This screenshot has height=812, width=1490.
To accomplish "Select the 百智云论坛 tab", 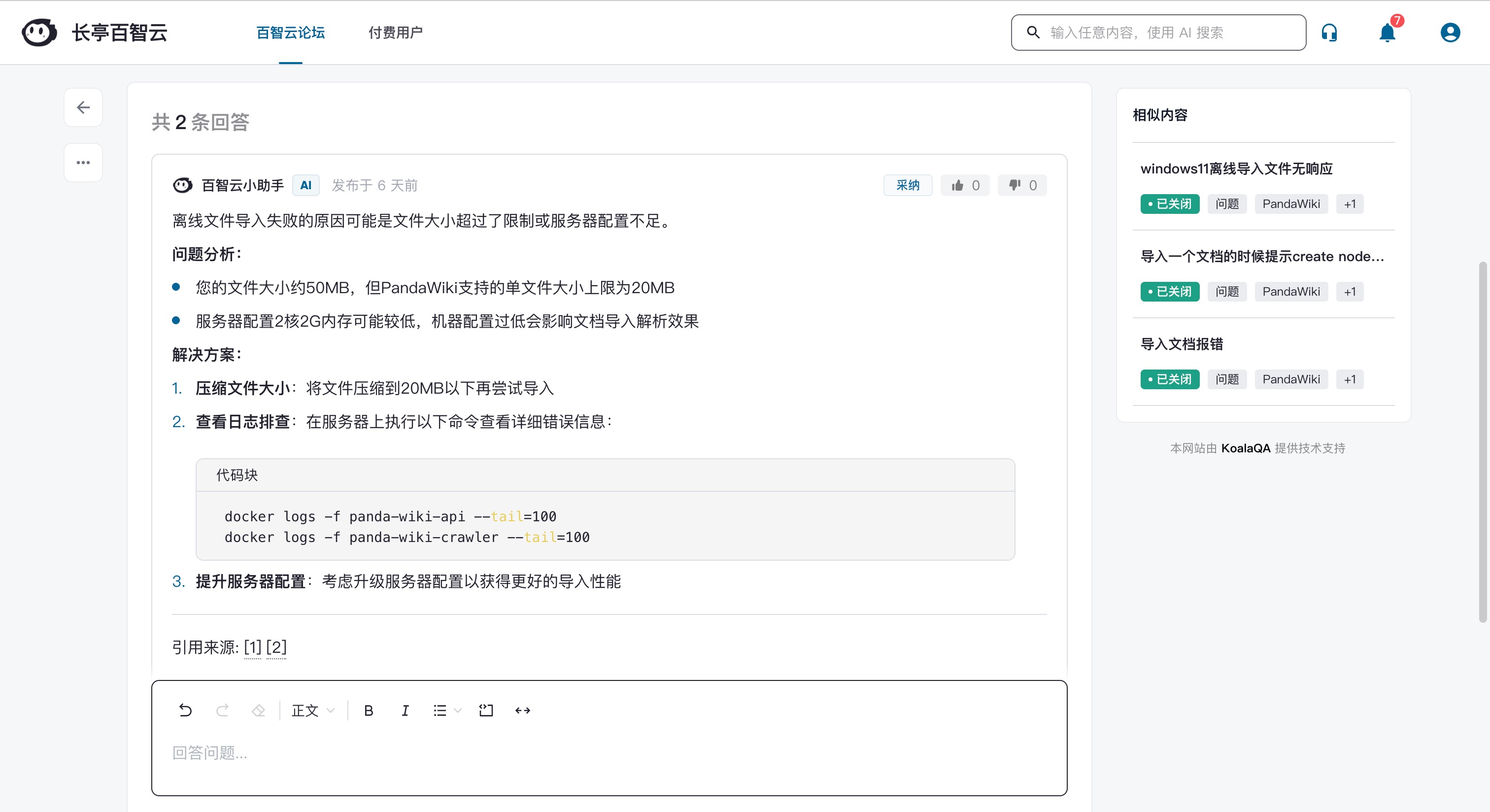I will pos(290,33).
